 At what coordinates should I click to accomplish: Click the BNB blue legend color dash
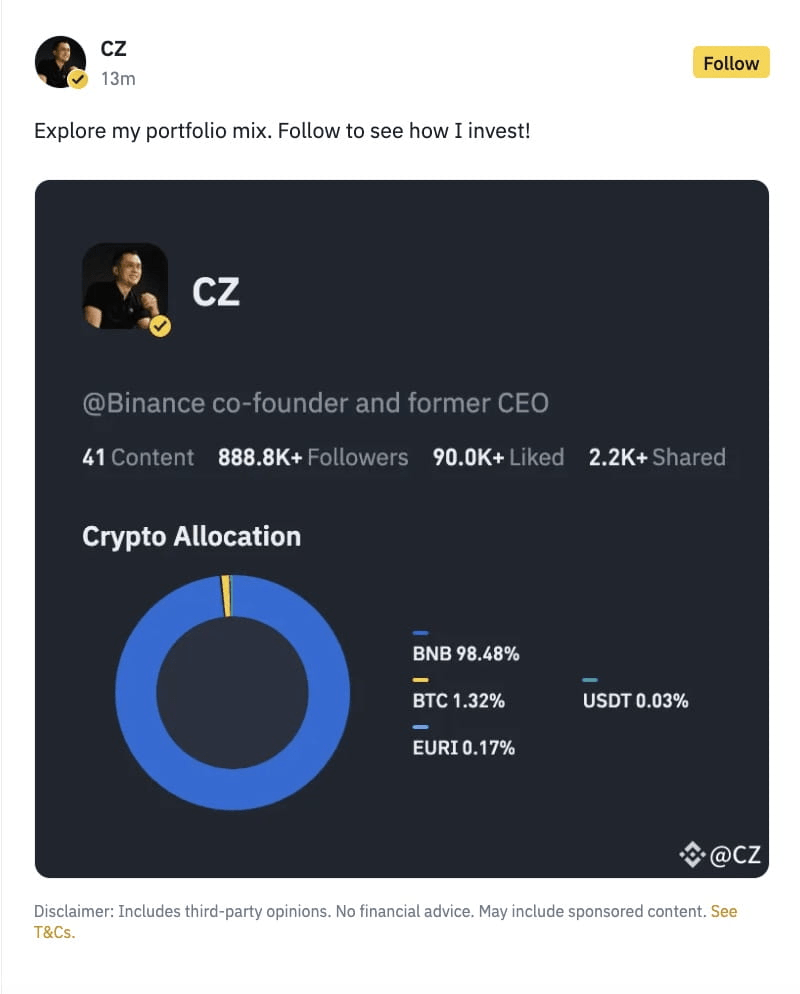pyautogui.click(x=421, y=631)
